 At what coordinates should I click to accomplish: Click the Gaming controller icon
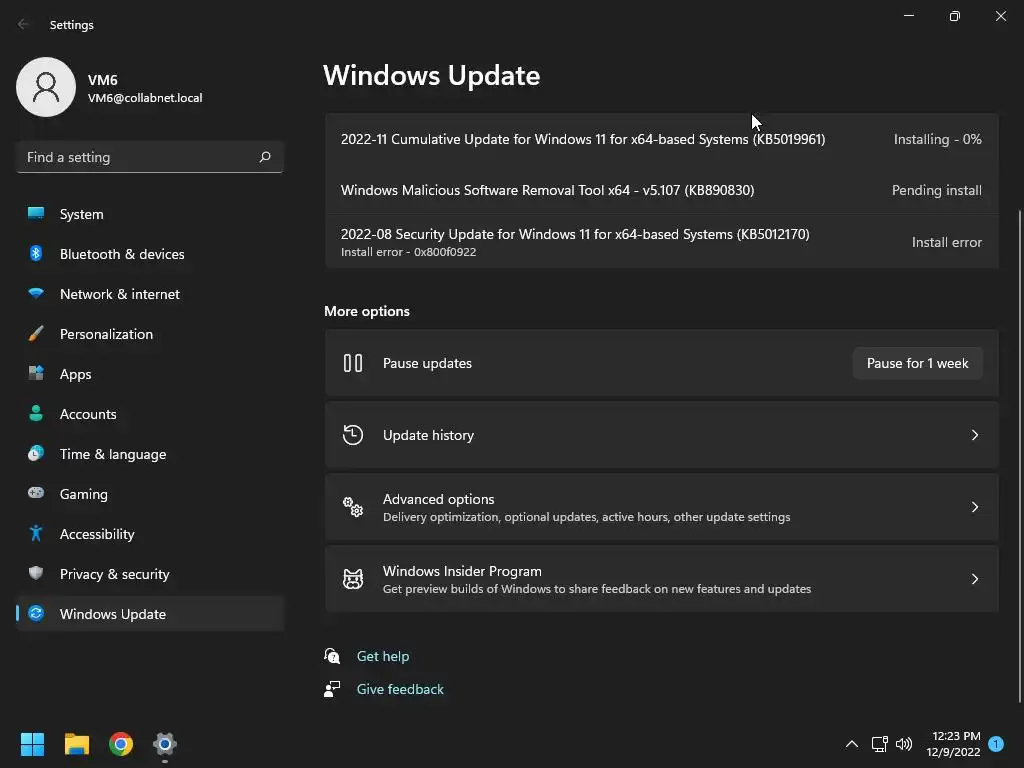pos(36,494)
